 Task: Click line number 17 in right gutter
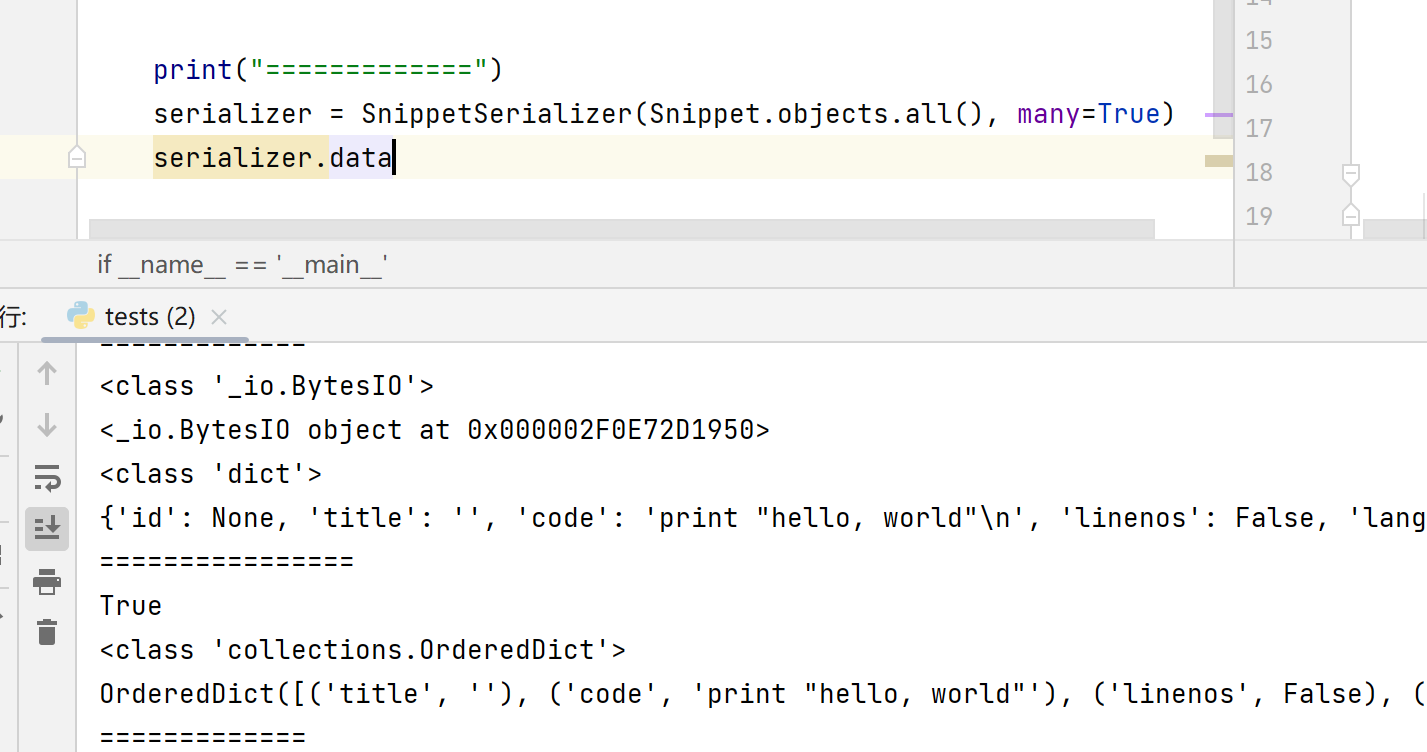pyautogui.click(x=1259, y=128)
